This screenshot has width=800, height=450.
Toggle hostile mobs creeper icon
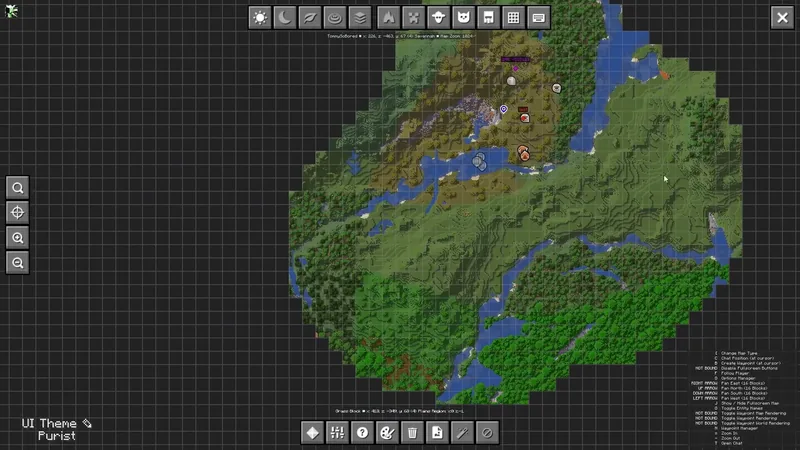click(413, 18)
